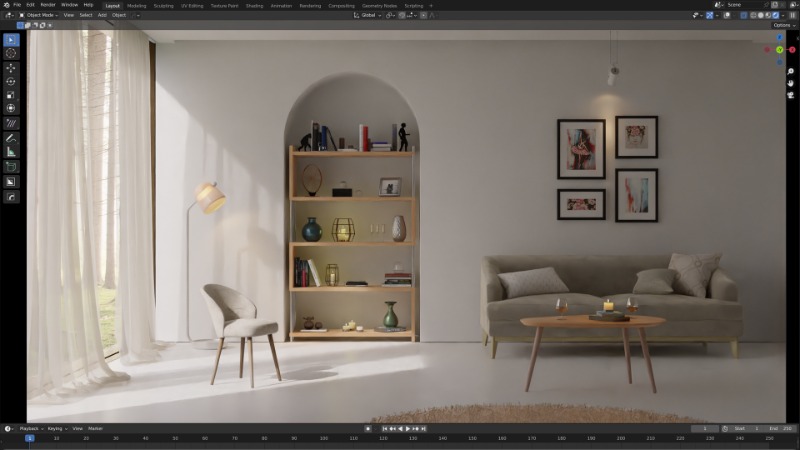
Task: Enable rendered viewport shading mode
Action: click(x=777, y=15)
